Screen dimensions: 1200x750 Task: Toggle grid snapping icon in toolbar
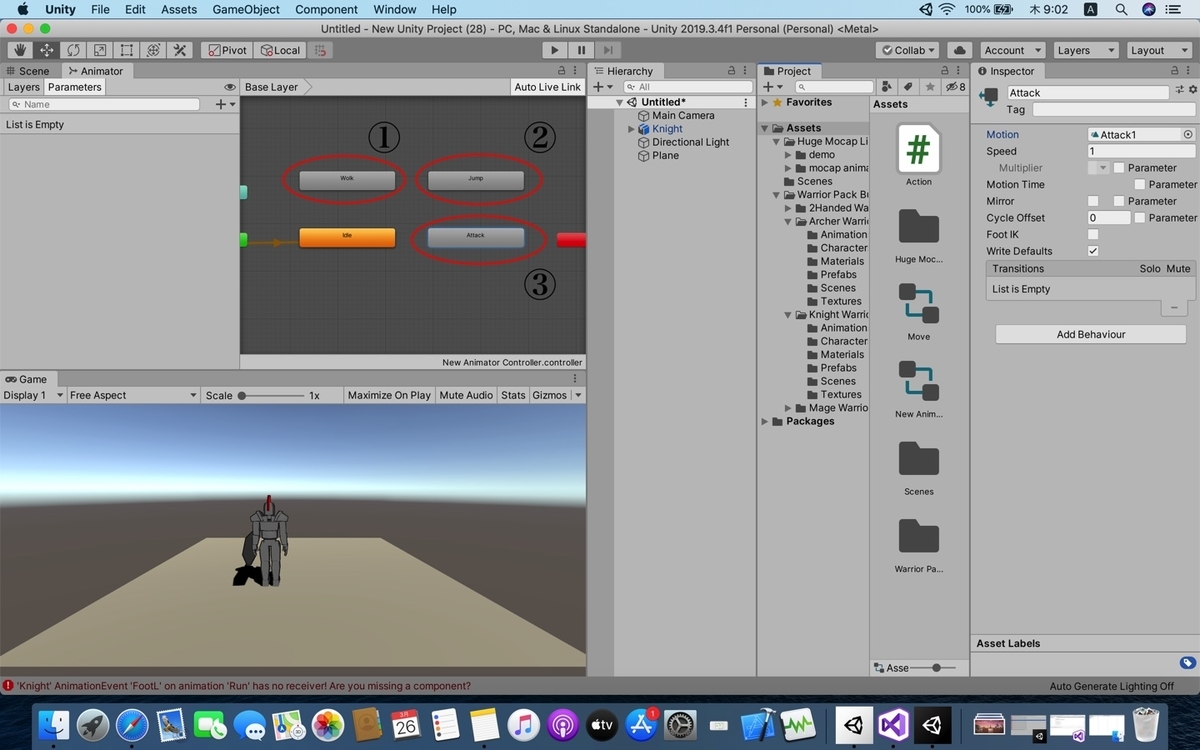pos(321,50)
